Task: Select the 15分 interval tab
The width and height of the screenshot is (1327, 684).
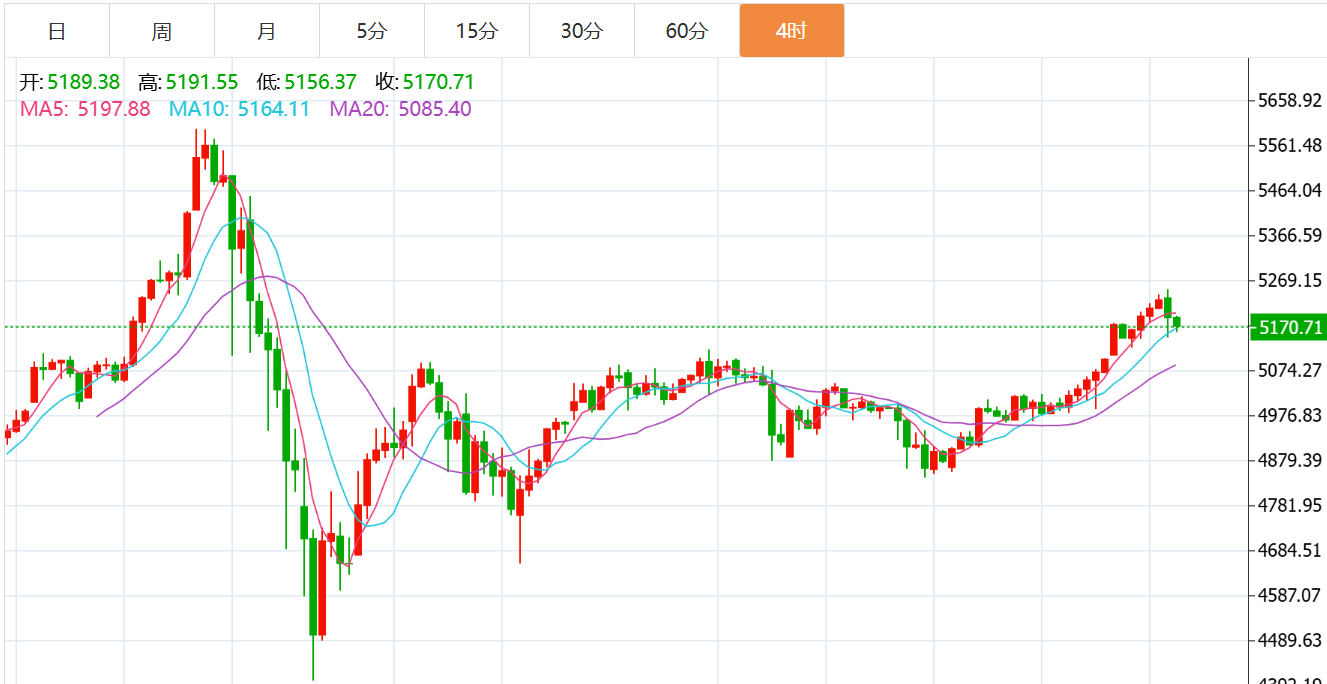Action: pyautogui.click(x=477, y=31)
